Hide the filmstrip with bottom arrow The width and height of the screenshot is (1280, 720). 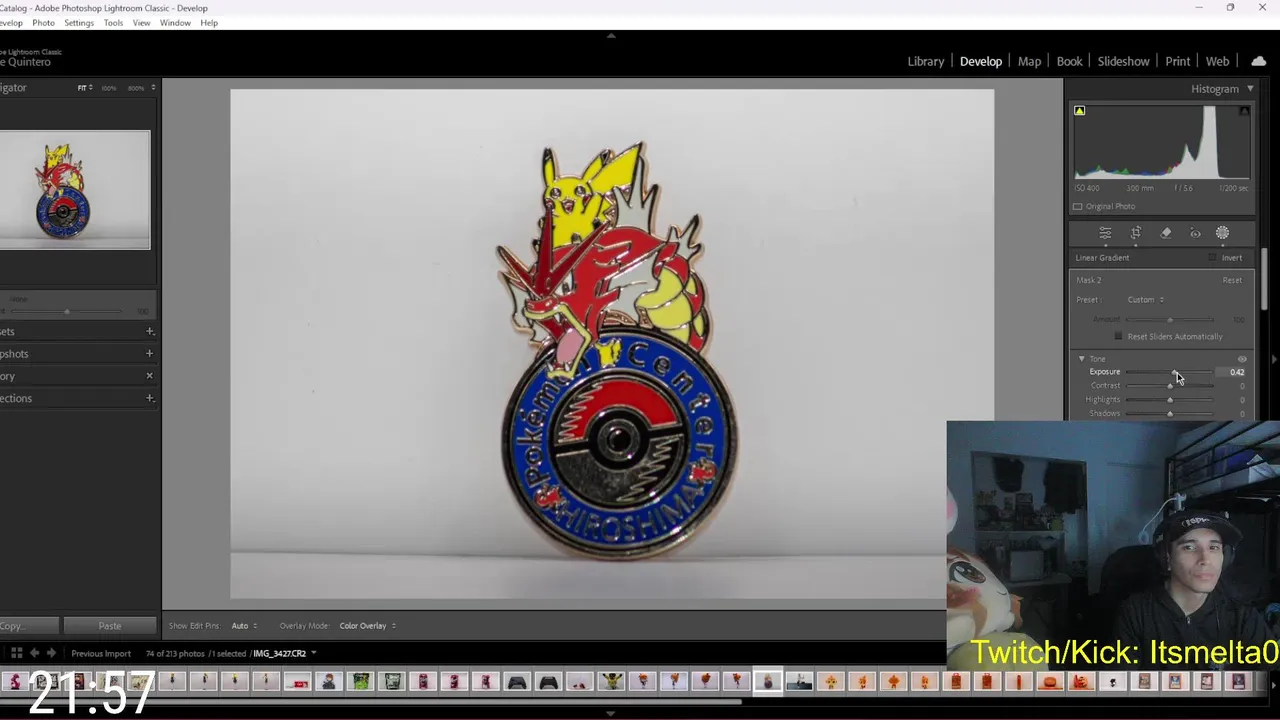click(611, 713)
